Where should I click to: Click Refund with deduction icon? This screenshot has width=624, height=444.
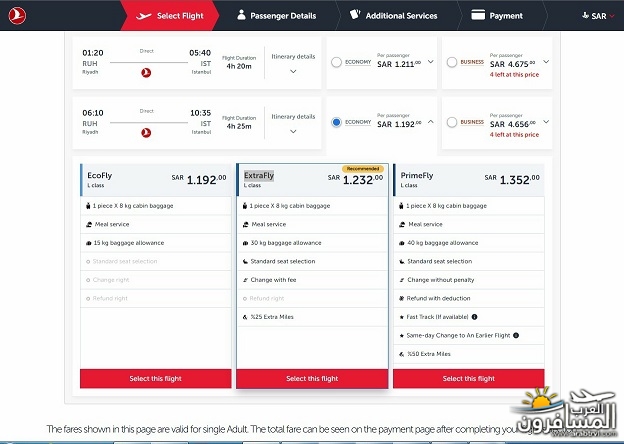[x=402, y=298]
